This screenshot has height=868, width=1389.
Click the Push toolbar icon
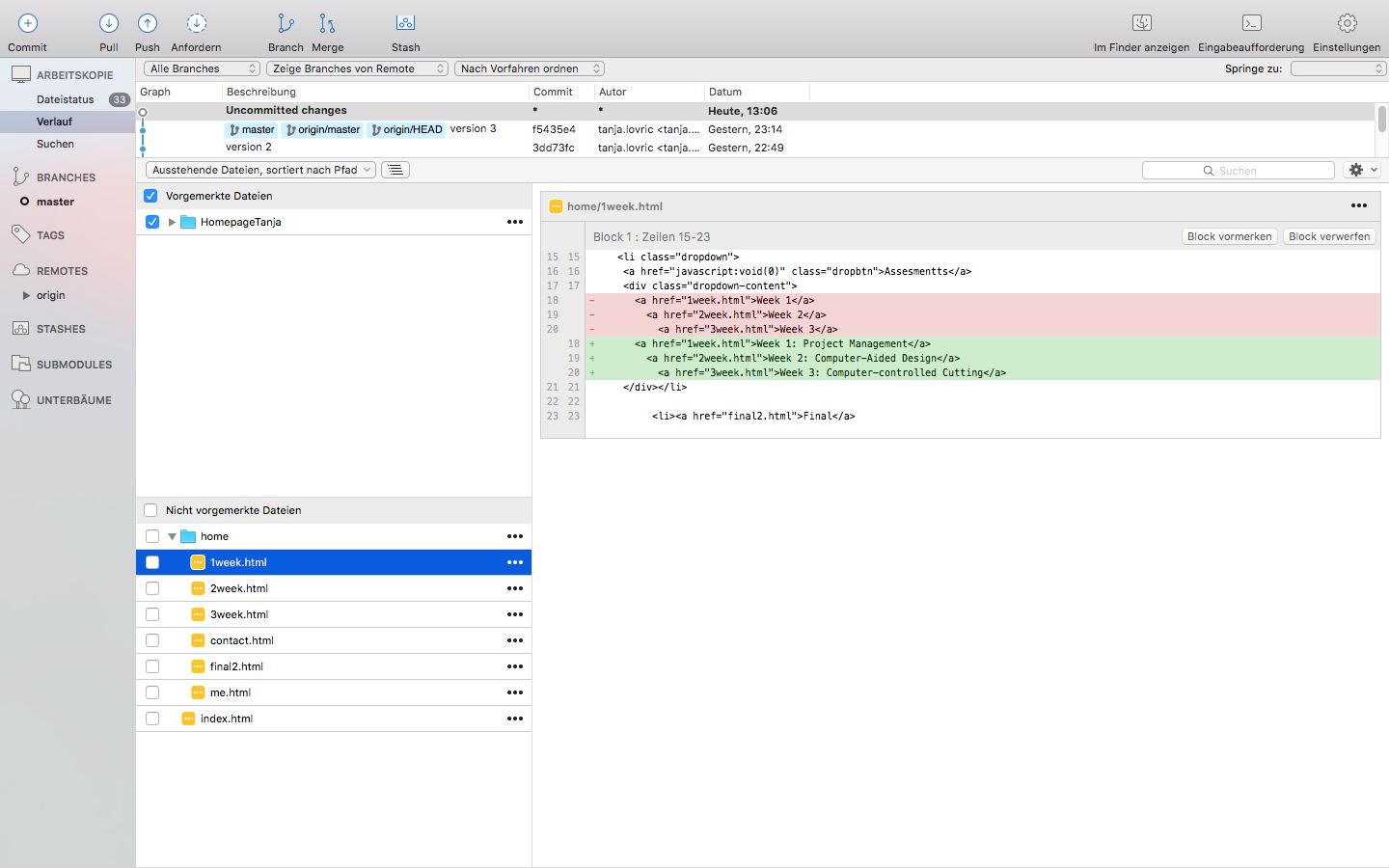point(148,23)
